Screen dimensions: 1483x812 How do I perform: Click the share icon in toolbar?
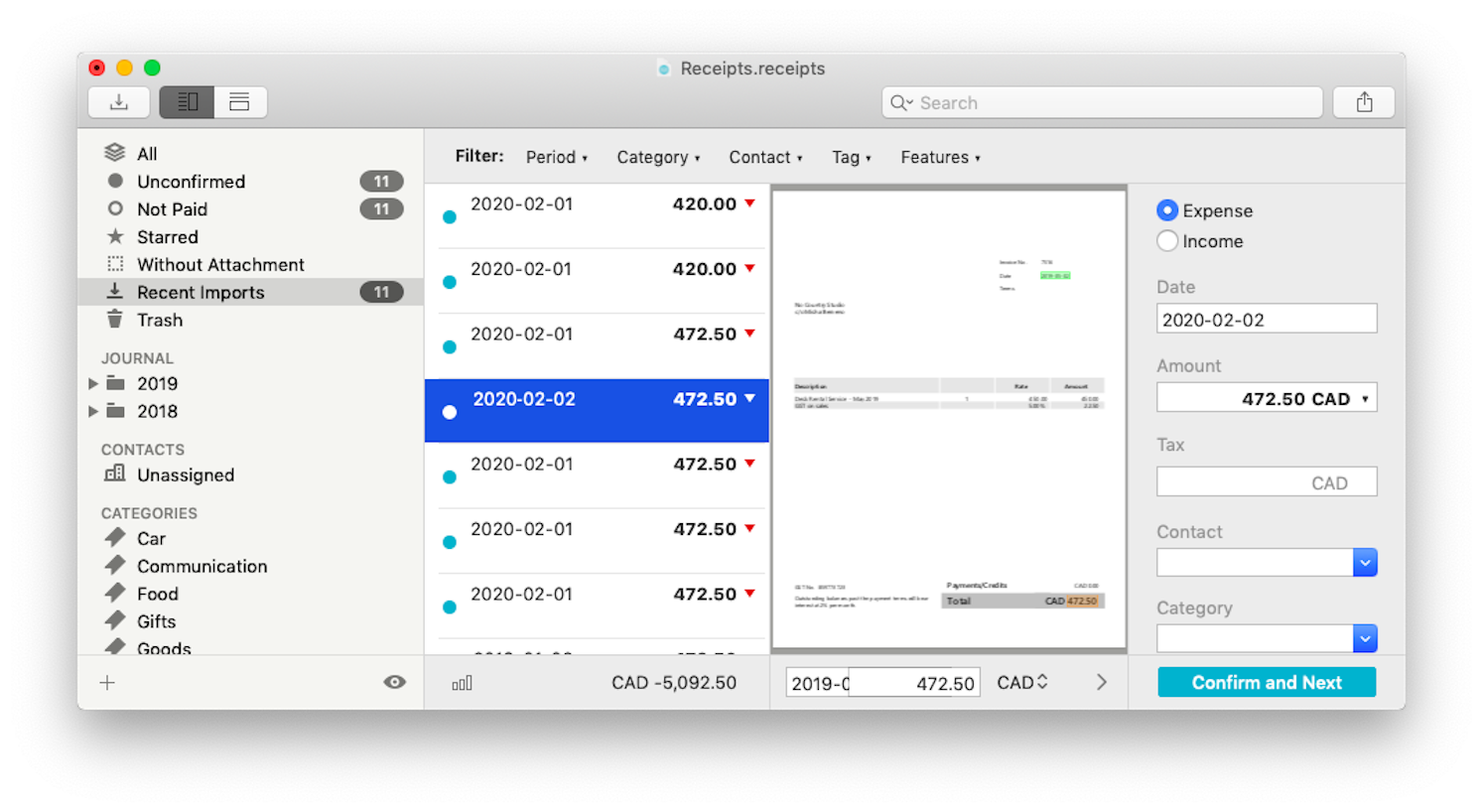coord(1364,102)
